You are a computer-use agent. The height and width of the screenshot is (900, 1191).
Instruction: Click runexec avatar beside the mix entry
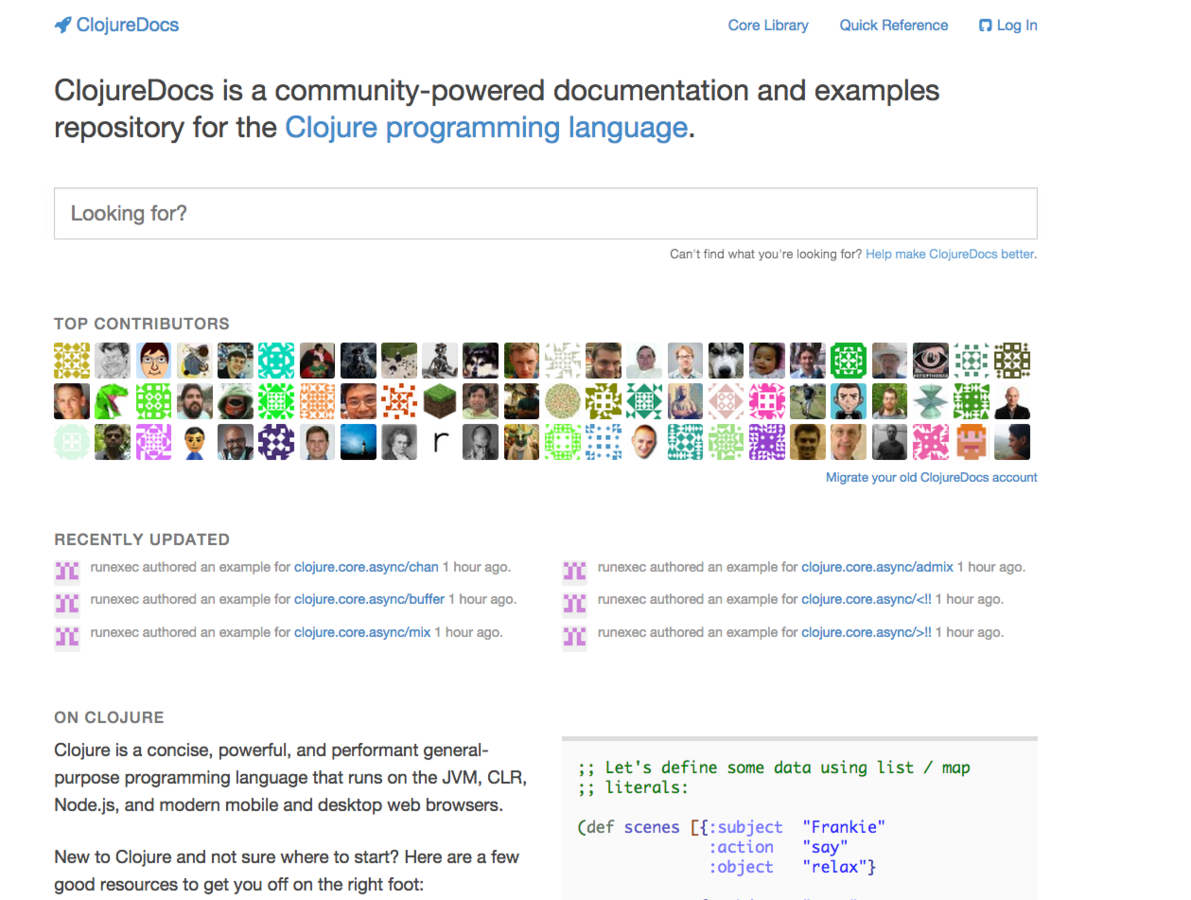(67, 636)
